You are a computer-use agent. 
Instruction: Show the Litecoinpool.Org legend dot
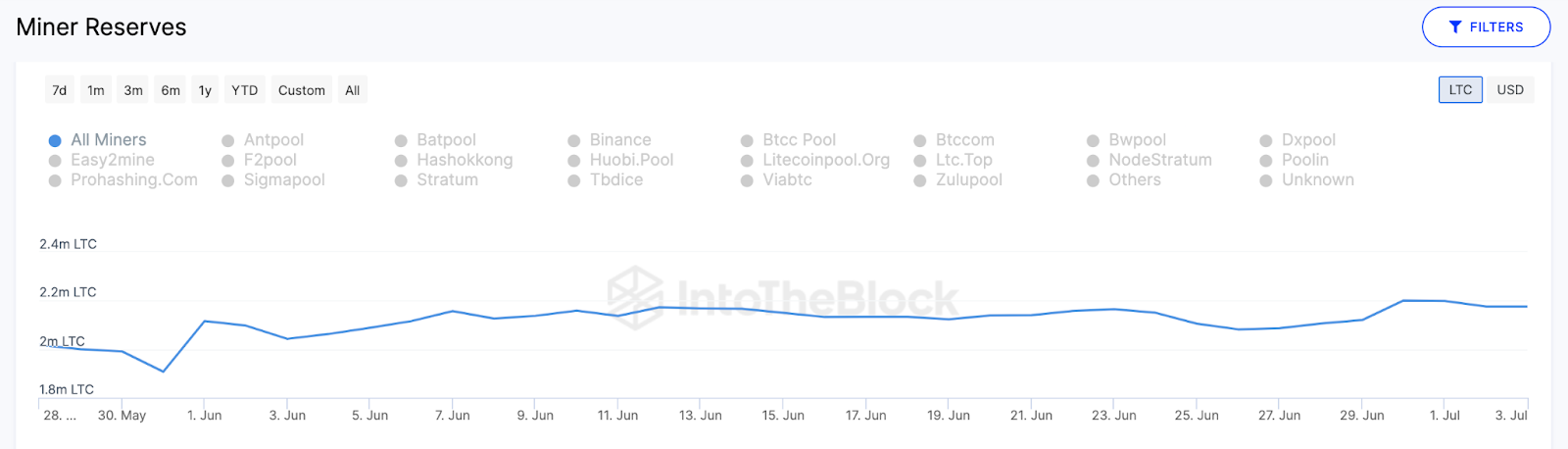(x=747, y=160)
